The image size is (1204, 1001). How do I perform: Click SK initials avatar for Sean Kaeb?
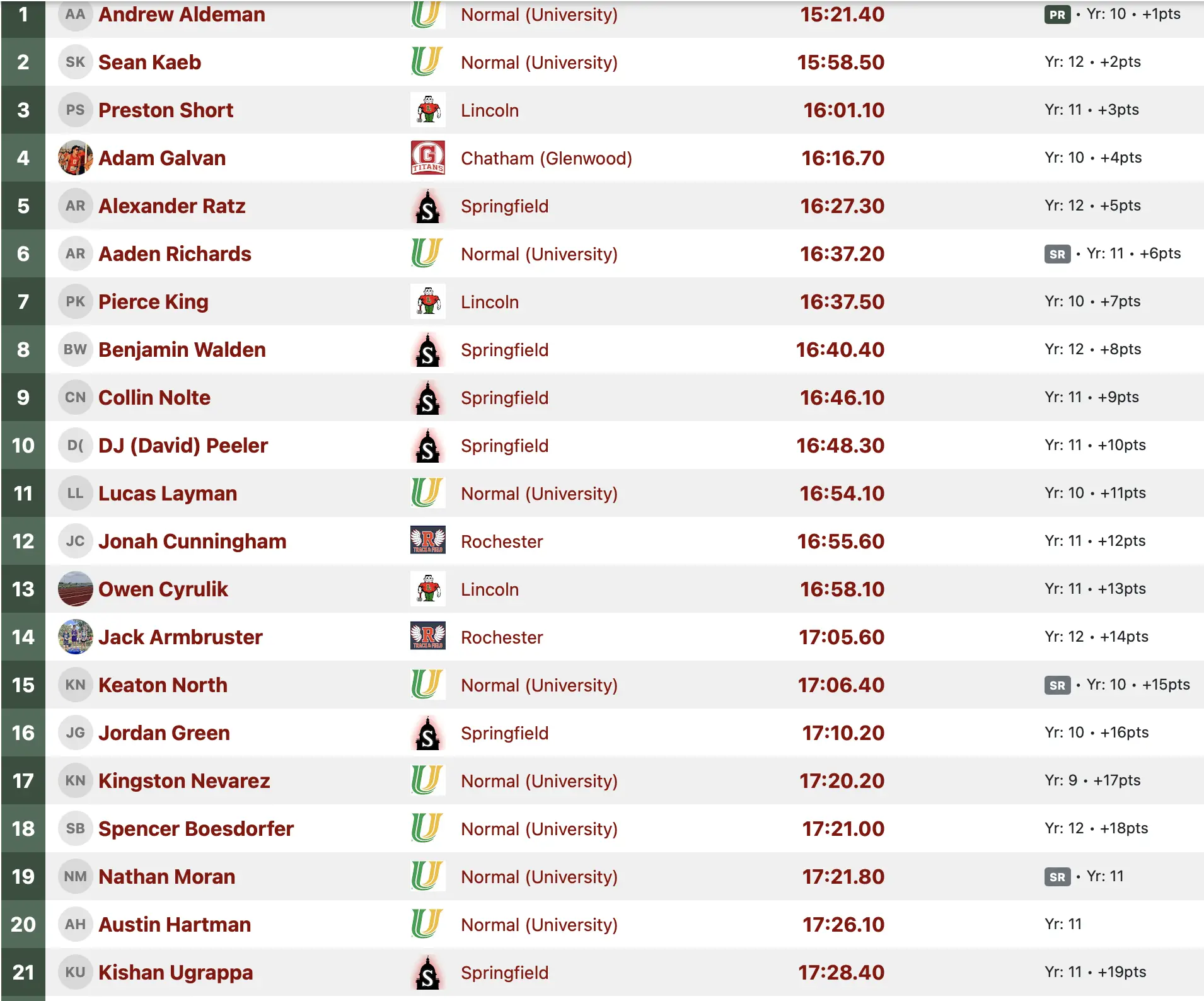75,62
